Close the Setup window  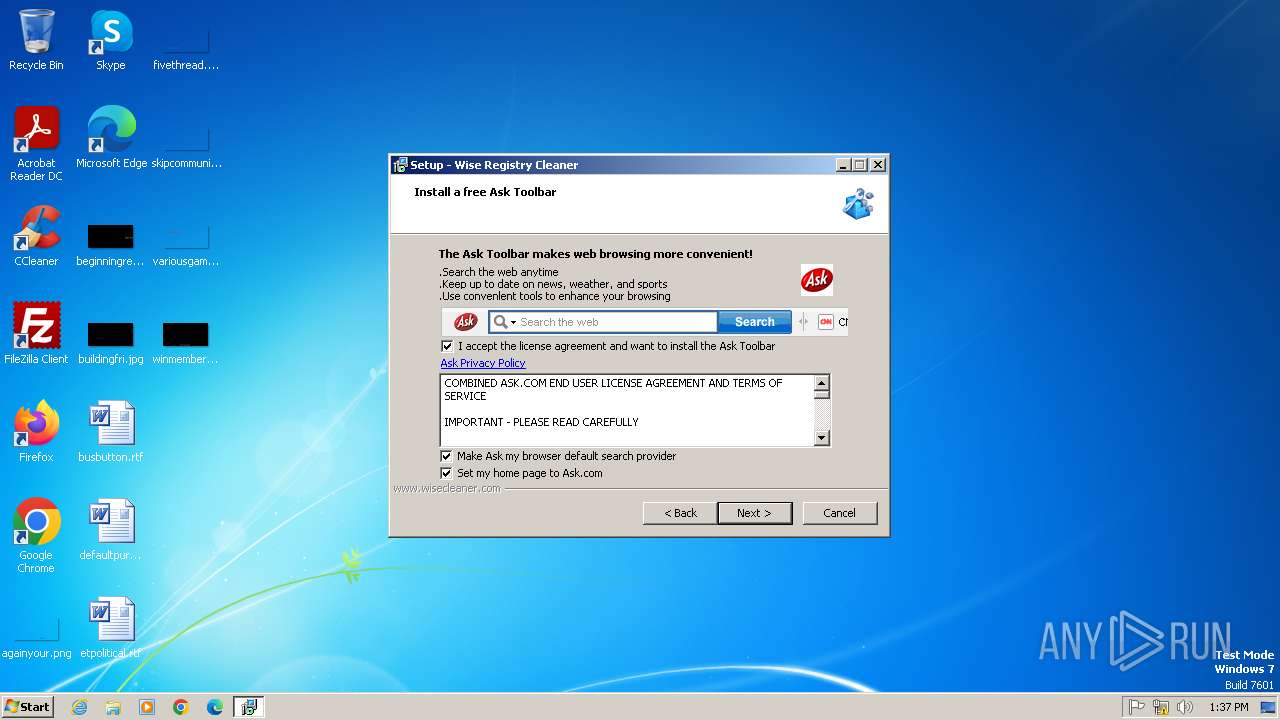coord(878,165)
